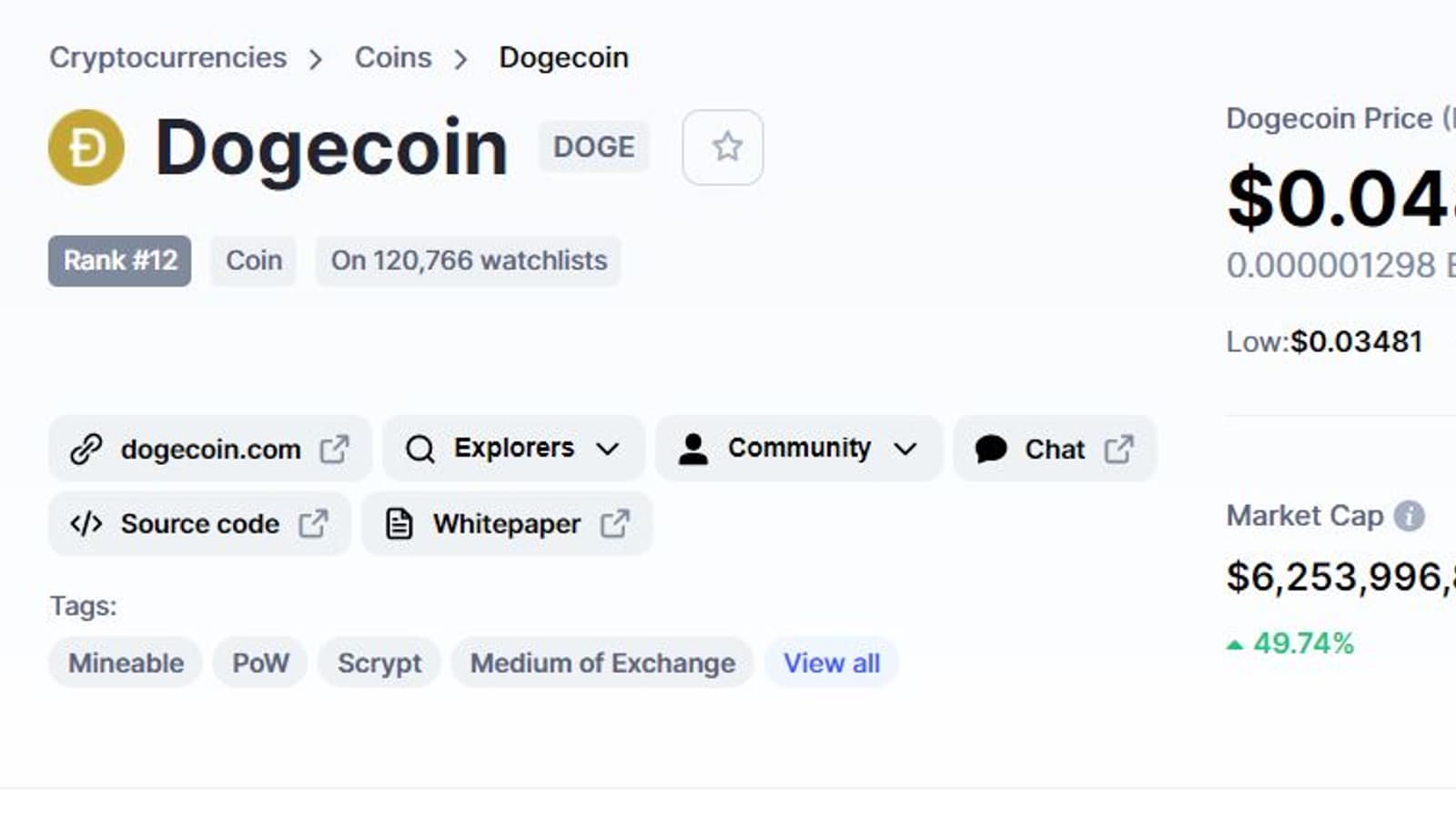Open the Source code link
The width and height of the screenshot is (1456, 819).
(x=199, y=524)
